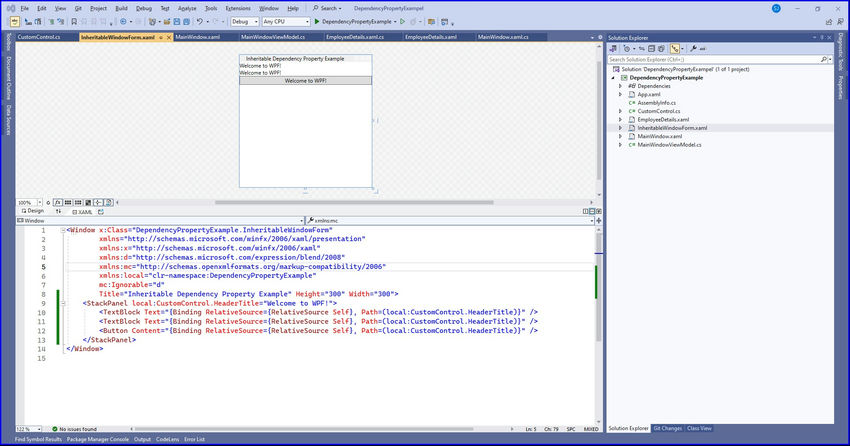
Task: Click Show All Files icon in Solution Explorer
Action: [x=661, y=49]
